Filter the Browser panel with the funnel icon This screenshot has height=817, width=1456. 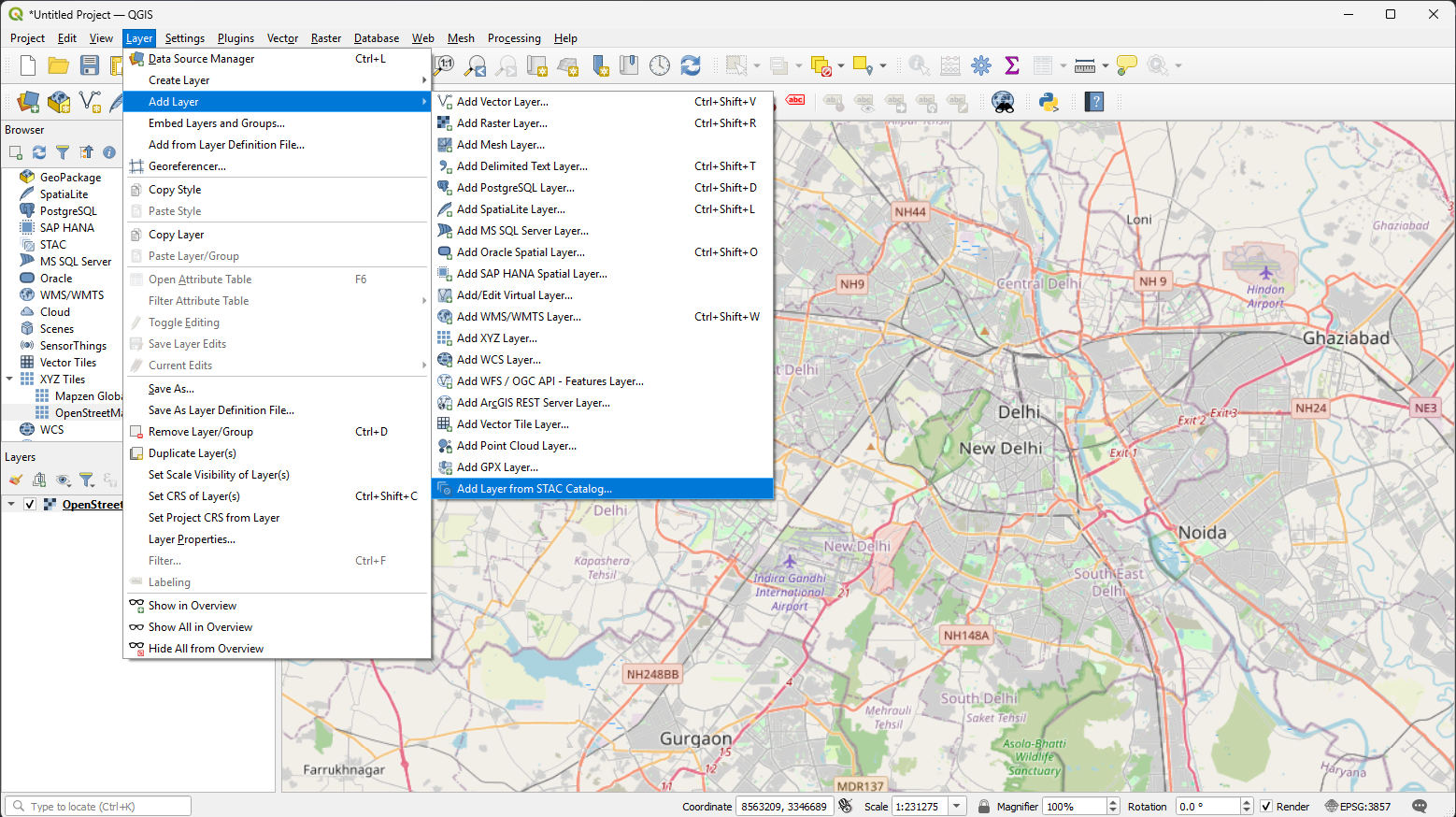[x=63, y=152]
